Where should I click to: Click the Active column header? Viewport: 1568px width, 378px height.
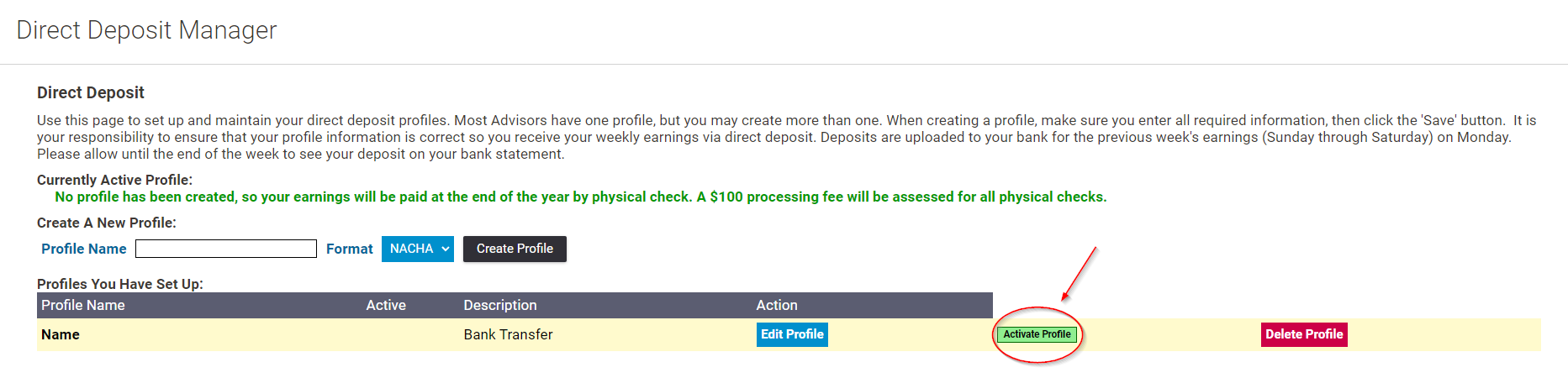click(386, 305)
